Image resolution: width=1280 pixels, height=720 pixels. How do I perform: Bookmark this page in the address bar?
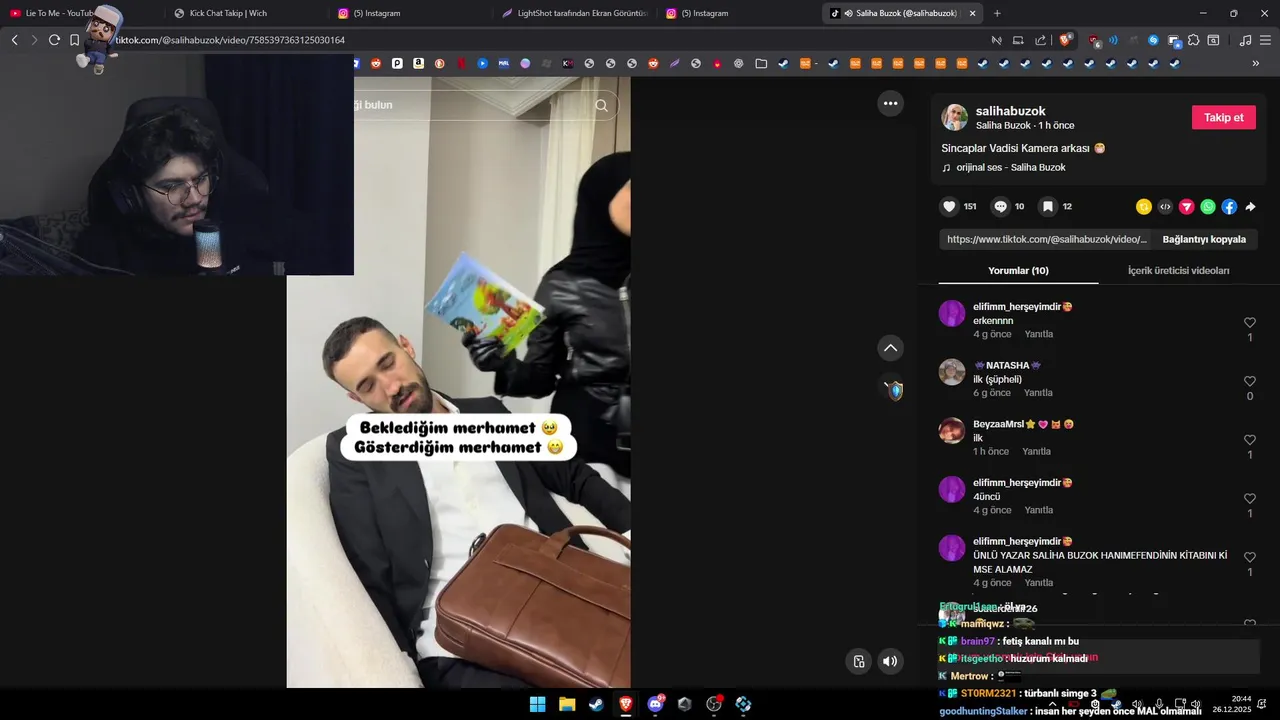point(75,40)
